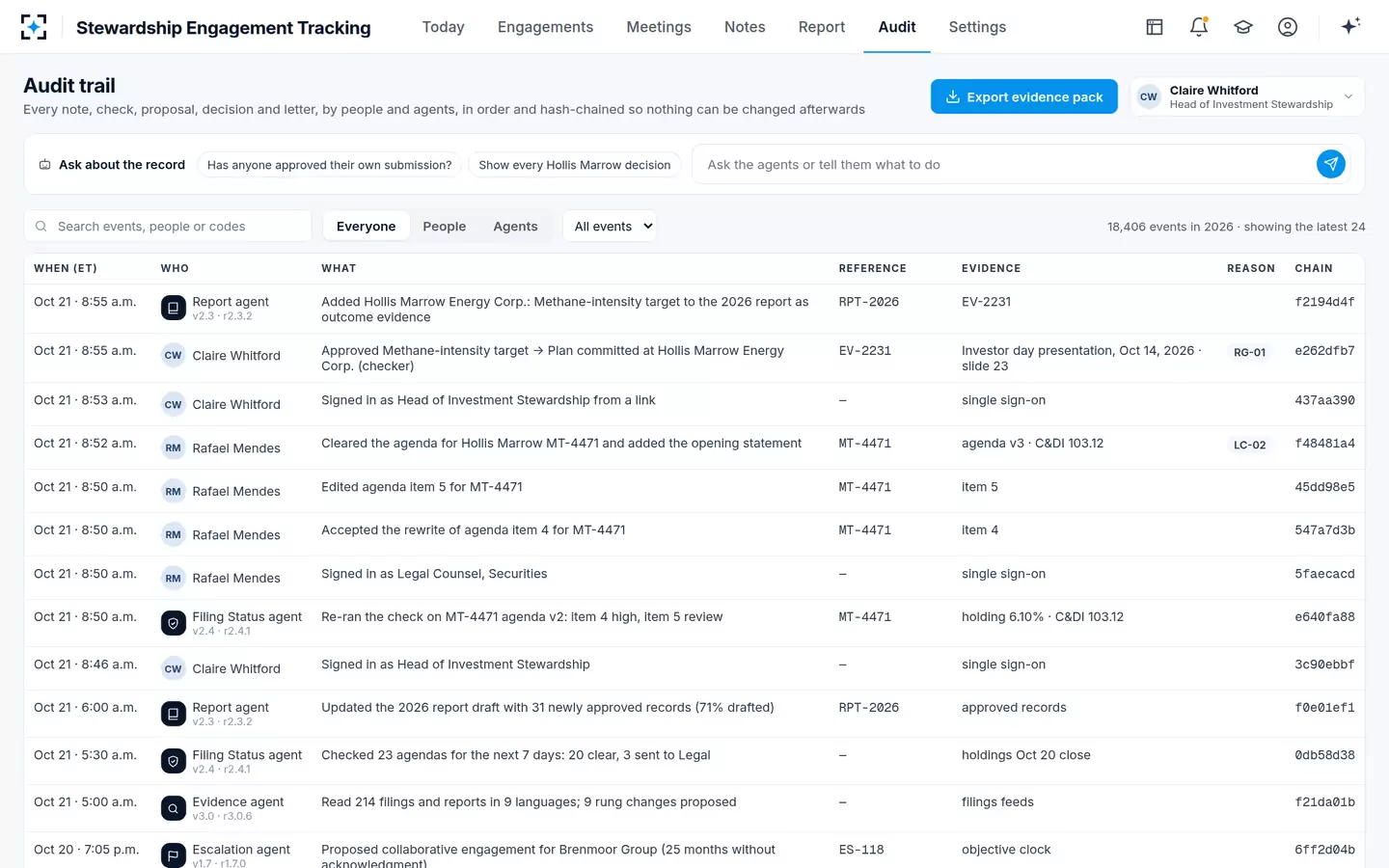Send the agent request with paper-plane icon
The width and height of the screenshot is (1389, 868).
(x=1331, y=164)
